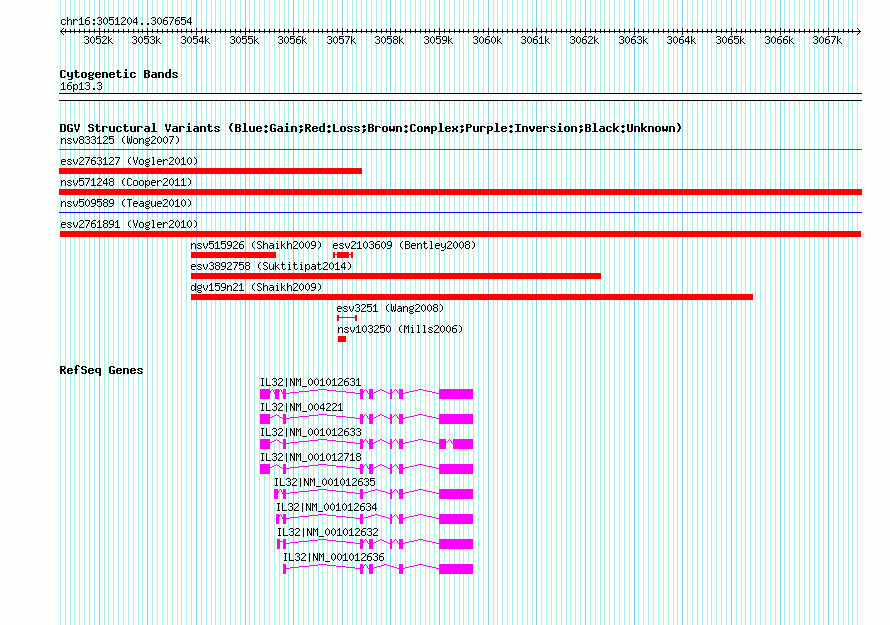Open variant esv3892758 (Suktitipat2014) label

point(271,266)
